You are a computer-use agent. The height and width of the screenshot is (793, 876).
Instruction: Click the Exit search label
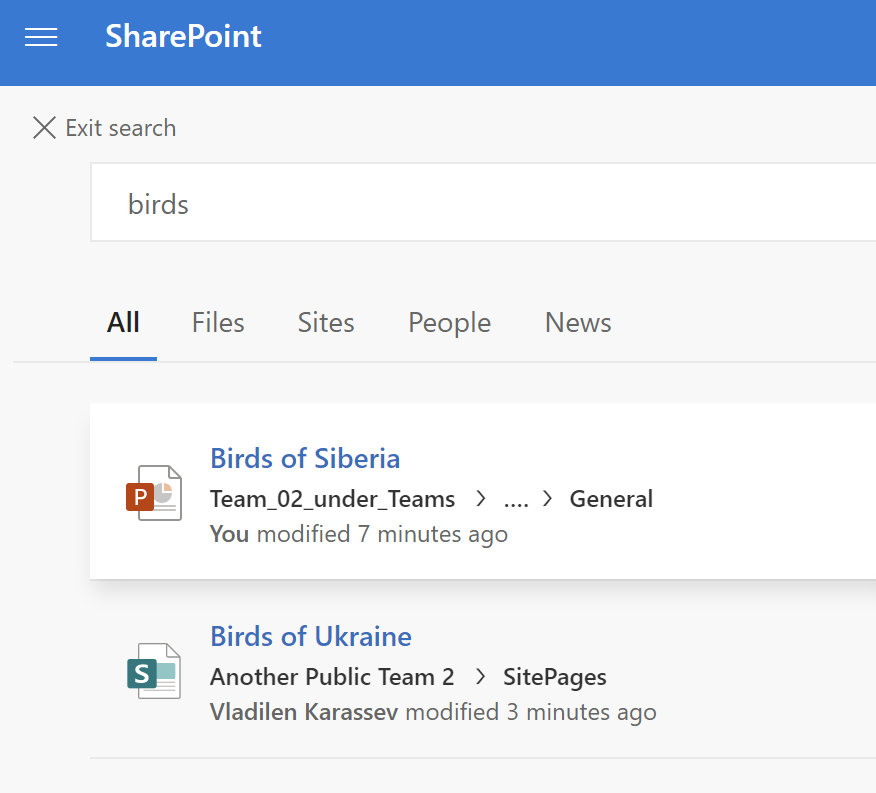pos(121,128)
